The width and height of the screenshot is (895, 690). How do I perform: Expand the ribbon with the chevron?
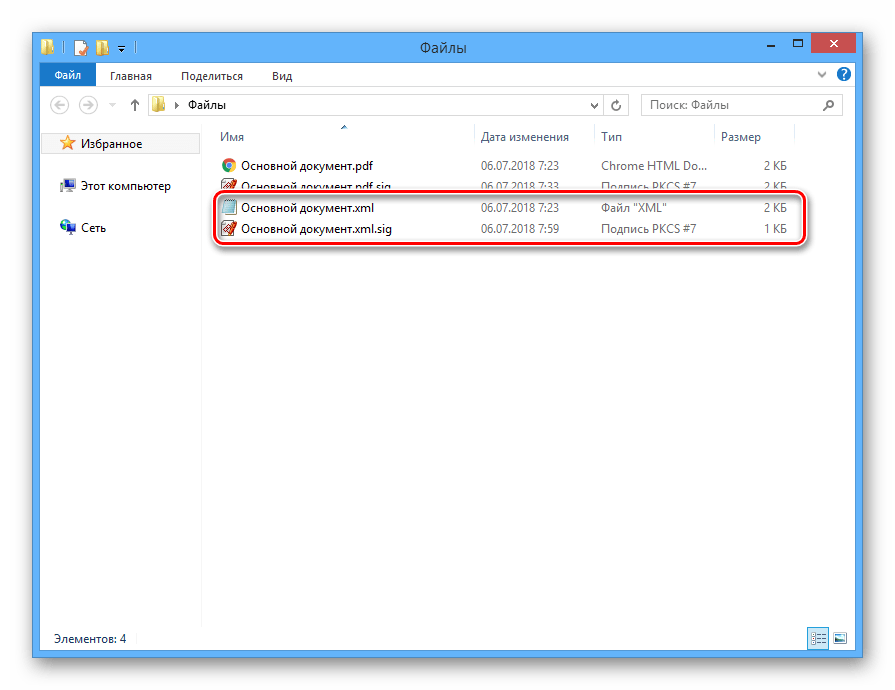tap(825, 75)
